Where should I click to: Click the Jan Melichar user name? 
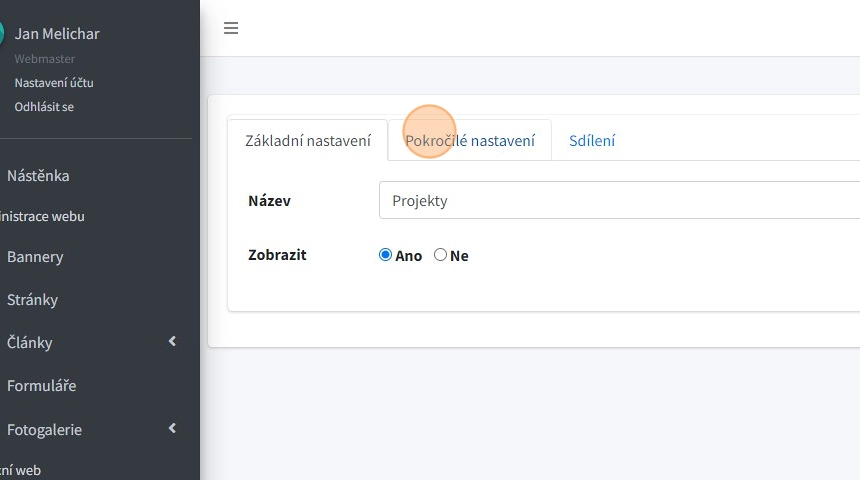pyautogui.click(x=57, y=33)
